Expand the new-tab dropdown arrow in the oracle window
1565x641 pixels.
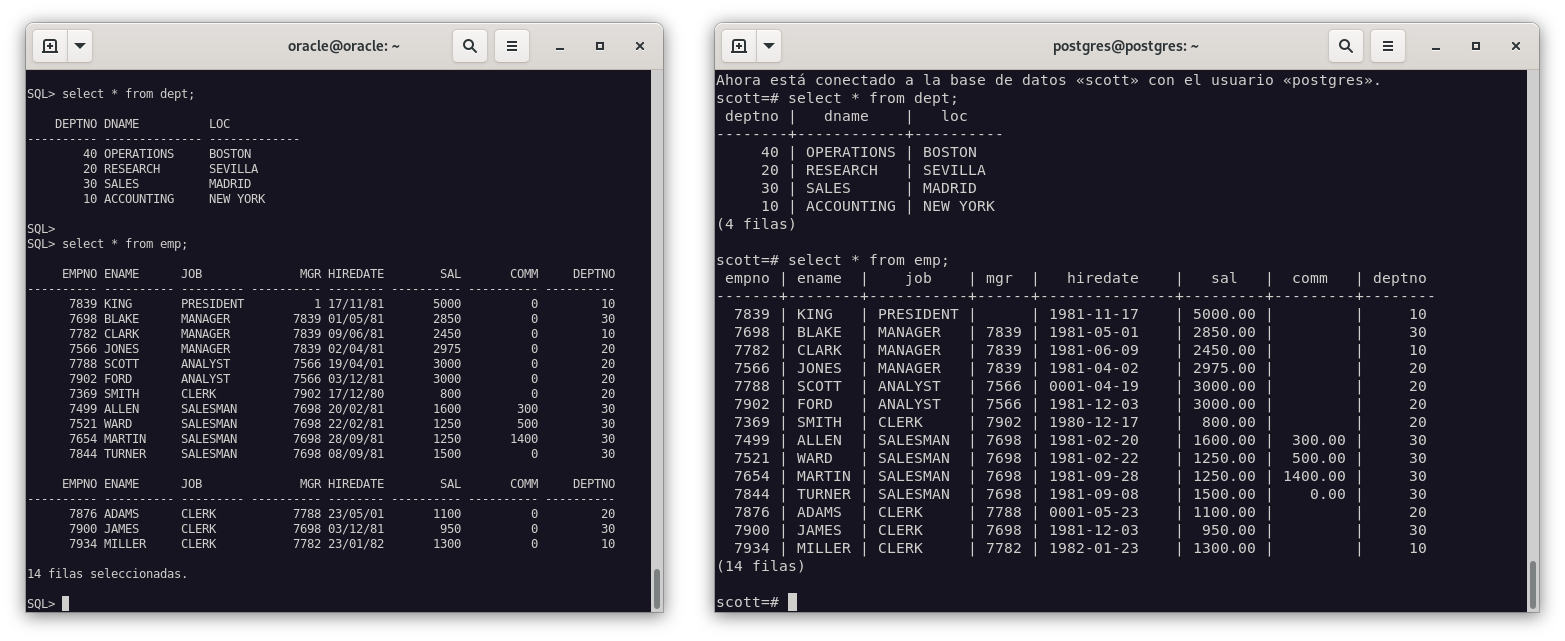click(x=80, y=46)
